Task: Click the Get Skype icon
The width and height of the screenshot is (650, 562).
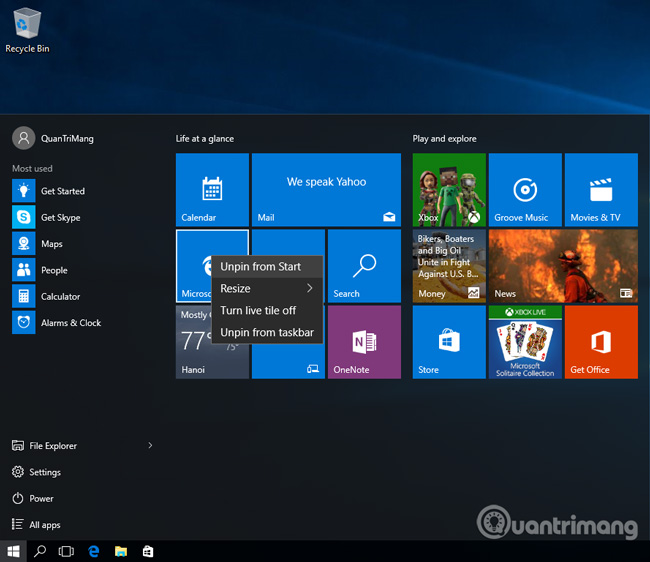Action: pos(24,217)
